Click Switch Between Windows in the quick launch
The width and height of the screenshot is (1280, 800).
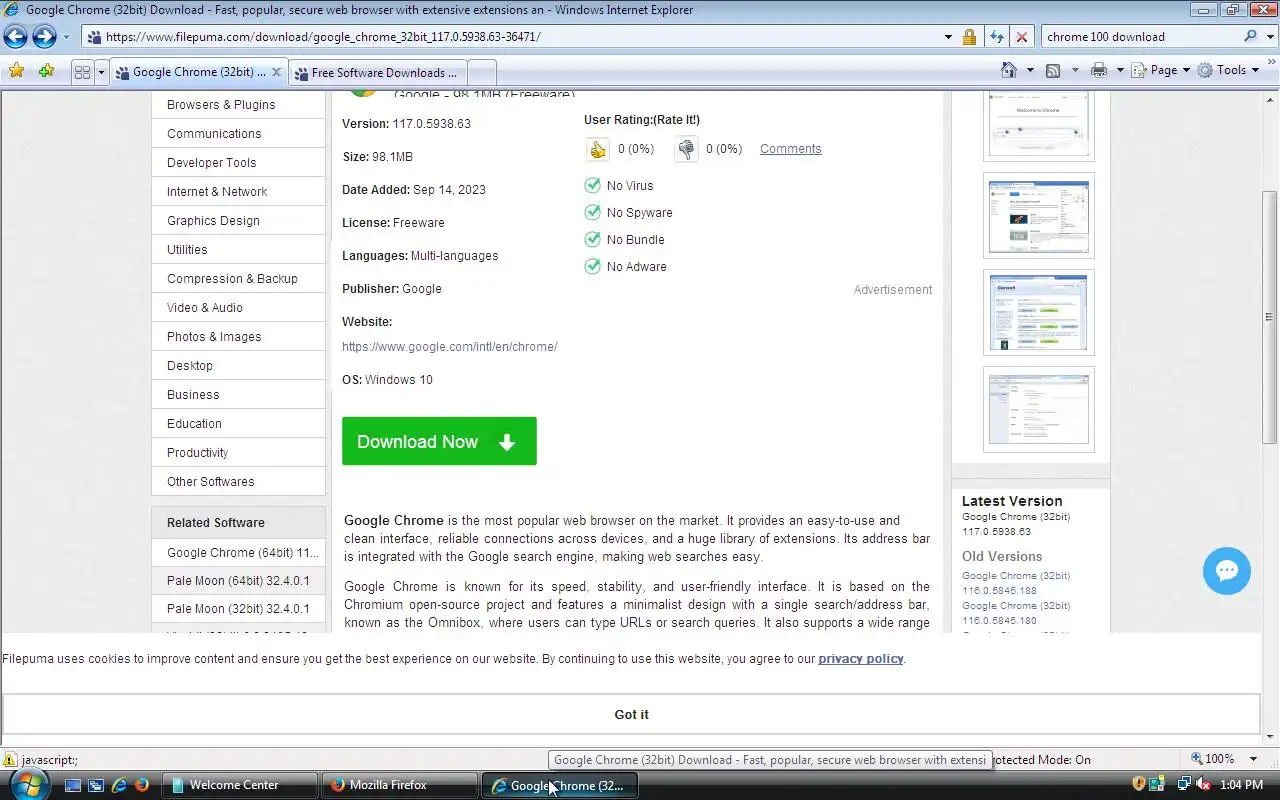pyautogui.click(x=96, y=785)
